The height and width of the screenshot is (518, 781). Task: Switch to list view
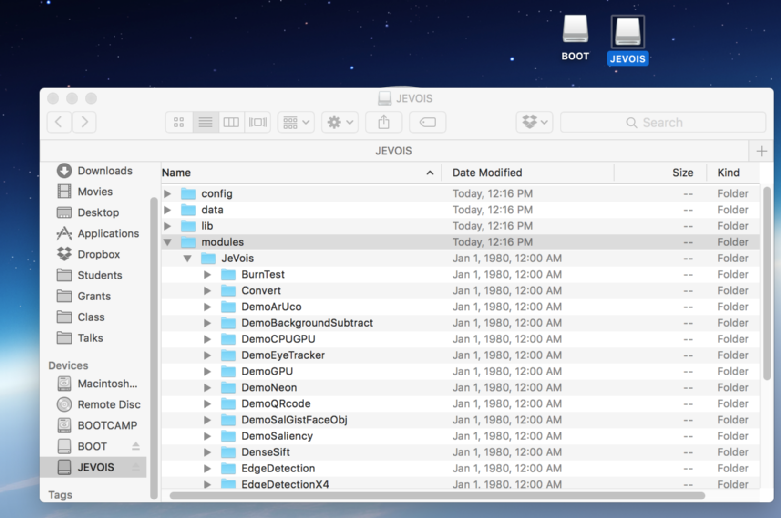tap(205, 122)
